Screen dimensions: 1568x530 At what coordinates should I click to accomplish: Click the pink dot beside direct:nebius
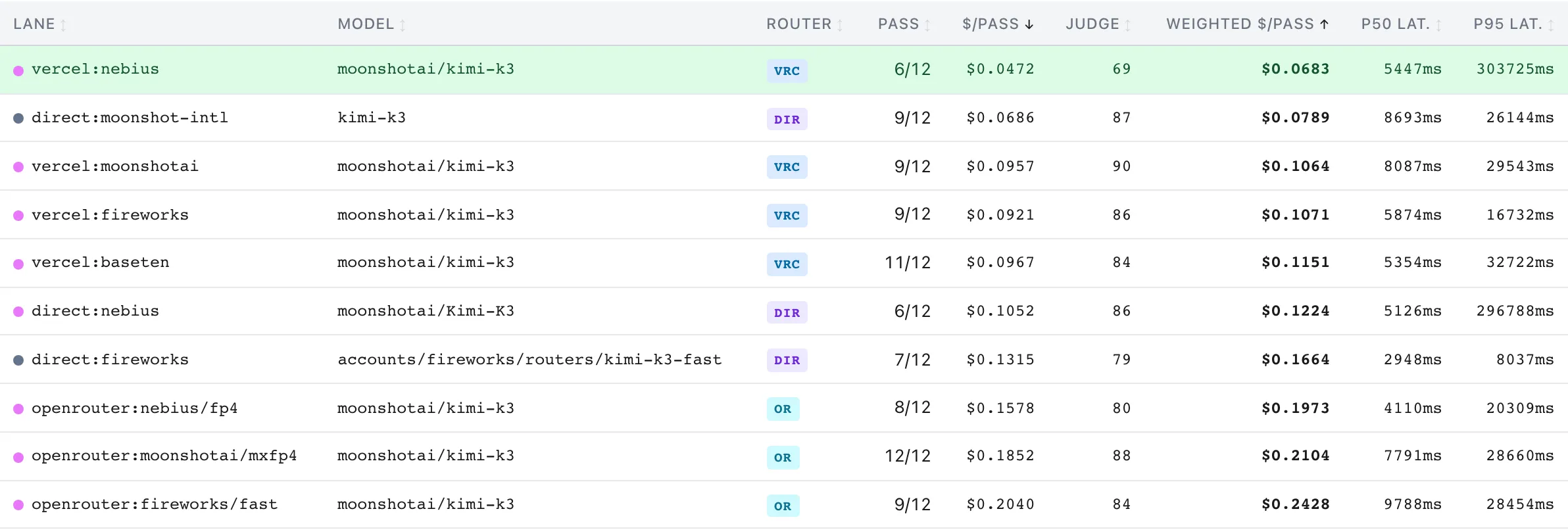(18, 312)
